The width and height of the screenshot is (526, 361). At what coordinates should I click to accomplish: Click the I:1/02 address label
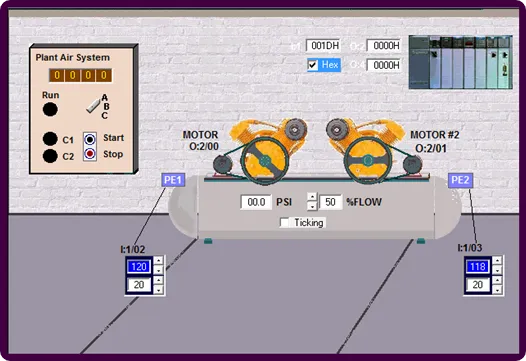(x=133, y=250)
